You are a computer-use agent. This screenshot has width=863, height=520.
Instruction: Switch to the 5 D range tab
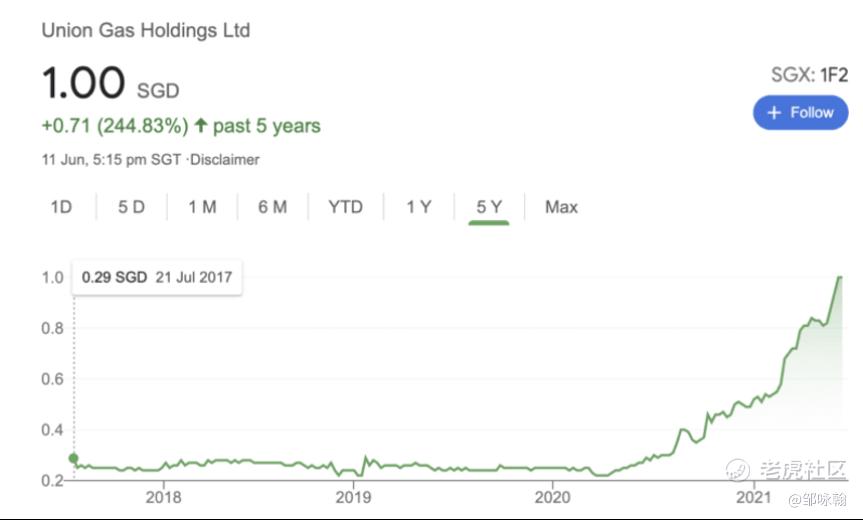[132, 207]
